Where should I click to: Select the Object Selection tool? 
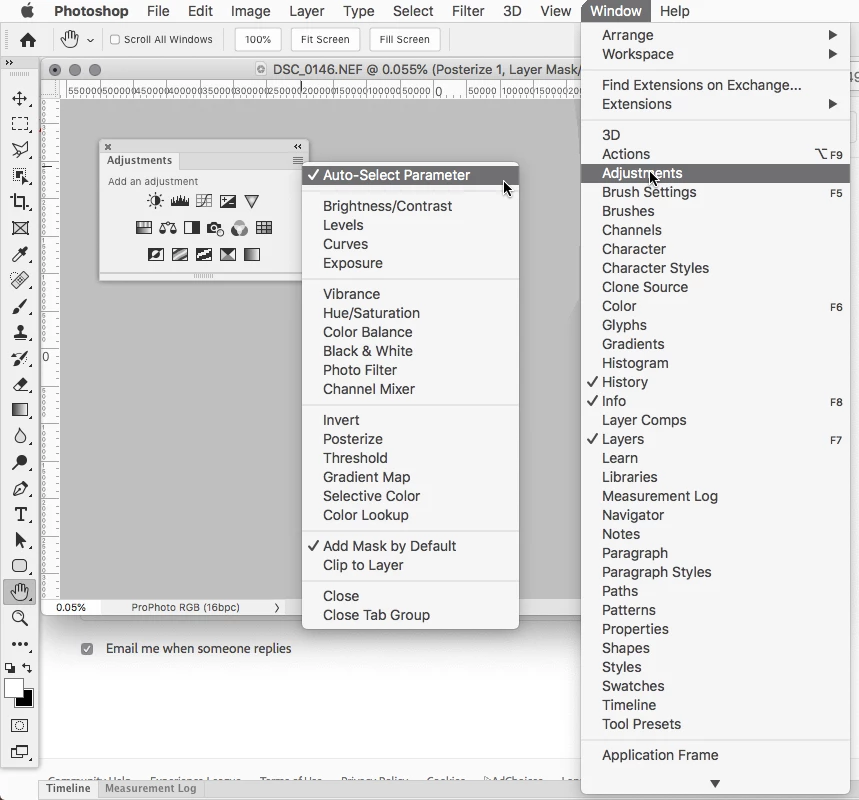(20, 176)
